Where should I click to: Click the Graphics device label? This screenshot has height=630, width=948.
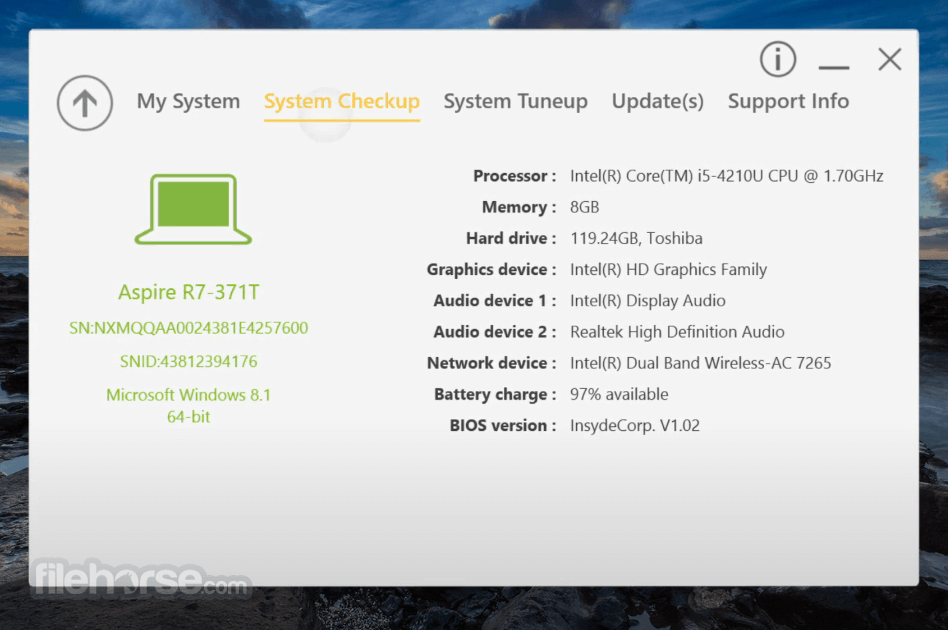pyautogui.click(x=492, y=270)
